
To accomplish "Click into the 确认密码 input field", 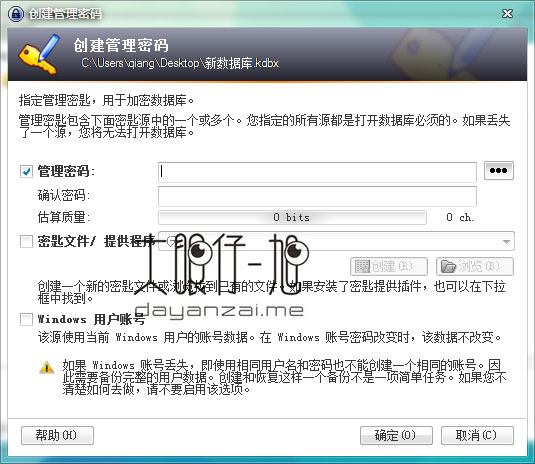I will tap(317, 196).
